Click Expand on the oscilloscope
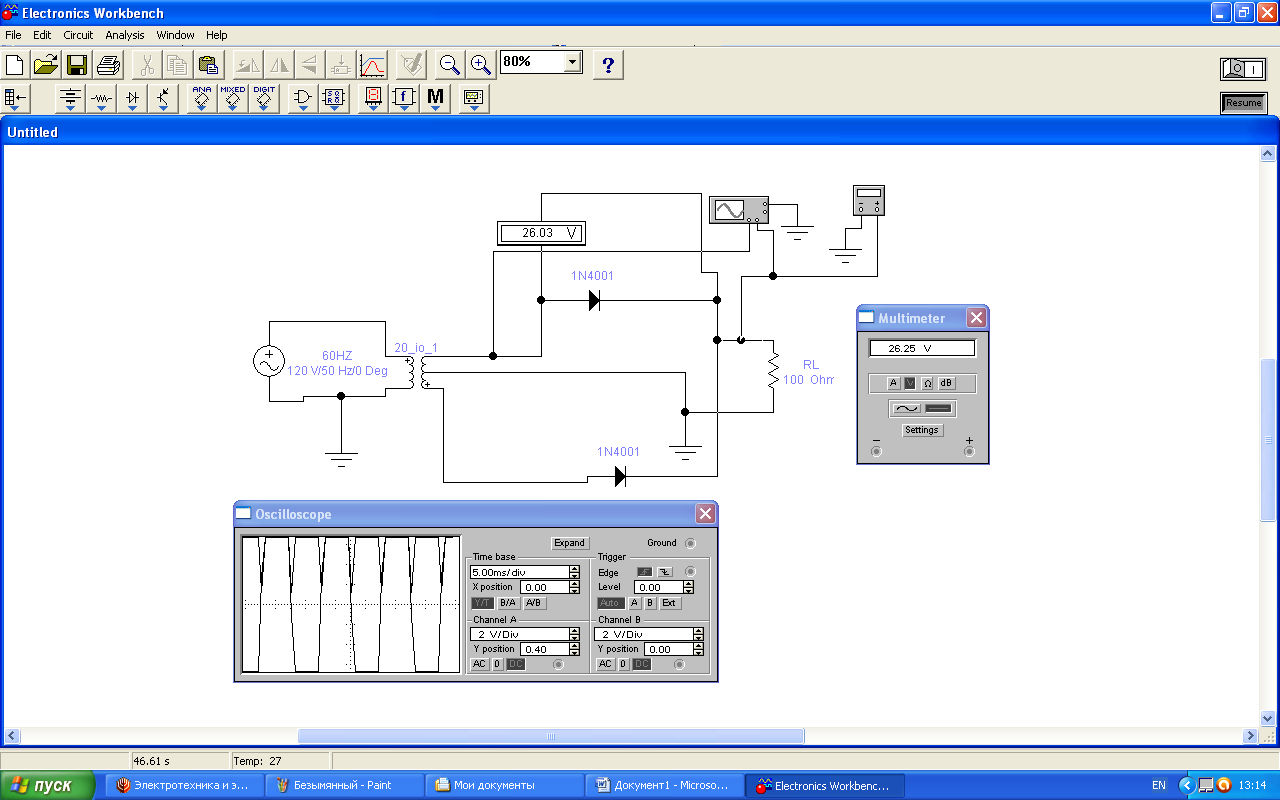The width and height of the screenshot is (1280, 800). tap(569, 543)
